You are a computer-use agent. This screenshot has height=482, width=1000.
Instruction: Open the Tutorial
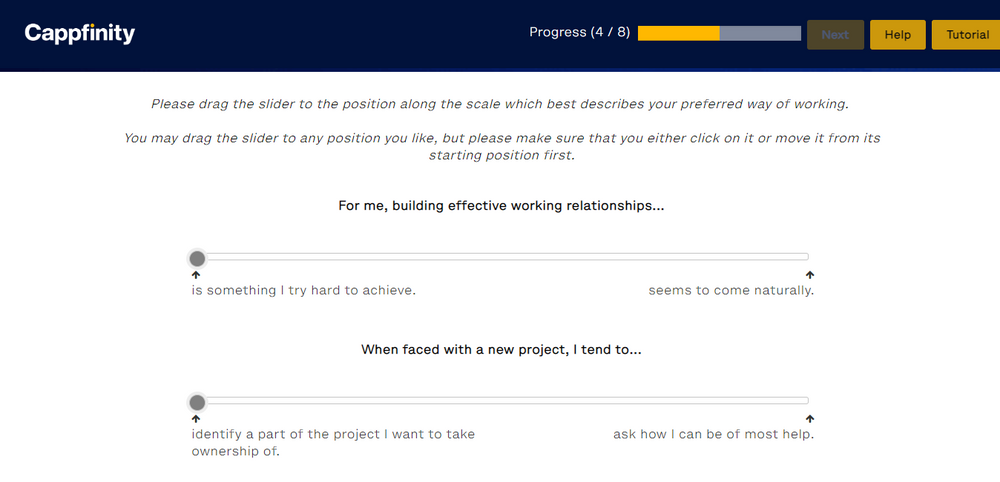pyautogui.click(x=966, y=34)
